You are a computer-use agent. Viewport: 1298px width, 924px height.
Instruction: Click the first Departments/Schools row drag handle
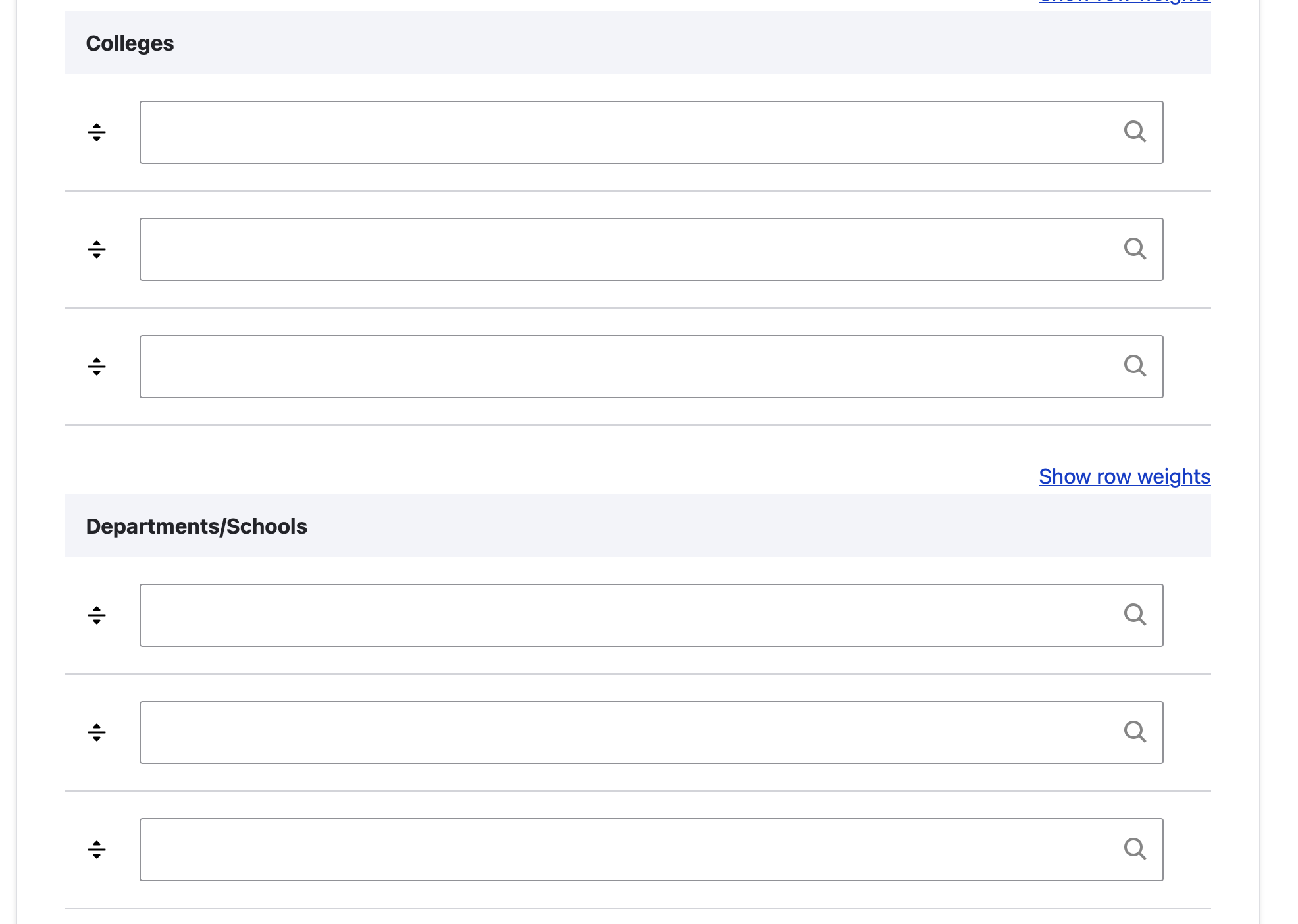coord(97,615)
